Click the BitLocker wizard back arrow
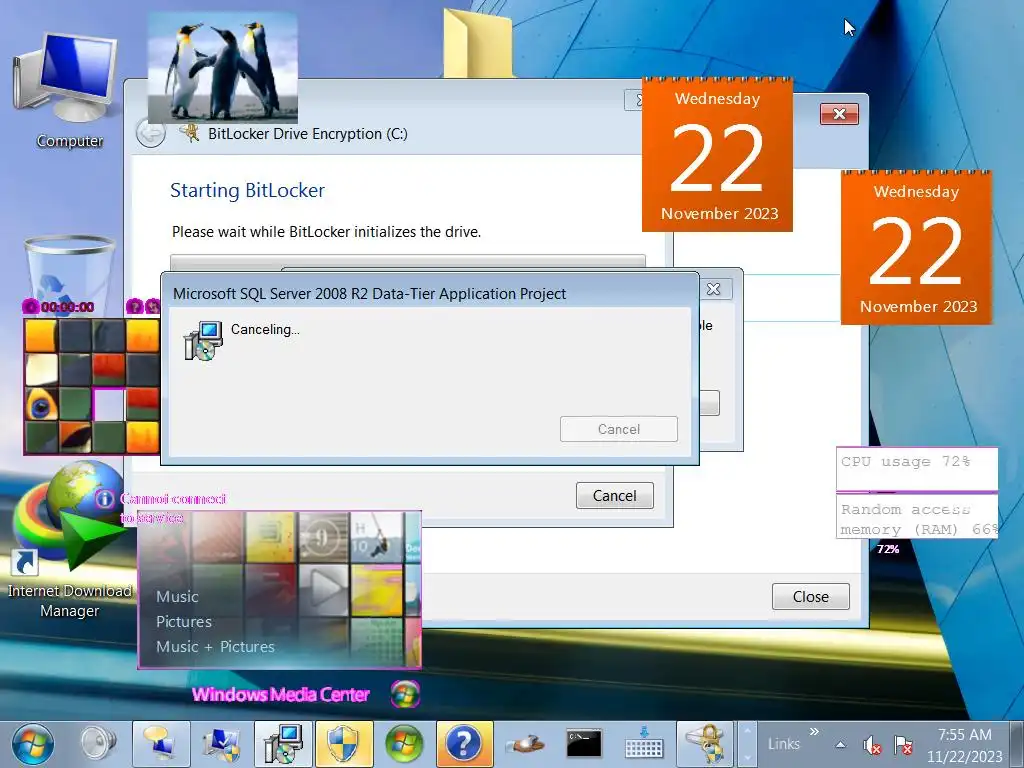Image resolution: width=1024 pixels, height=768 pixels. 150,134
